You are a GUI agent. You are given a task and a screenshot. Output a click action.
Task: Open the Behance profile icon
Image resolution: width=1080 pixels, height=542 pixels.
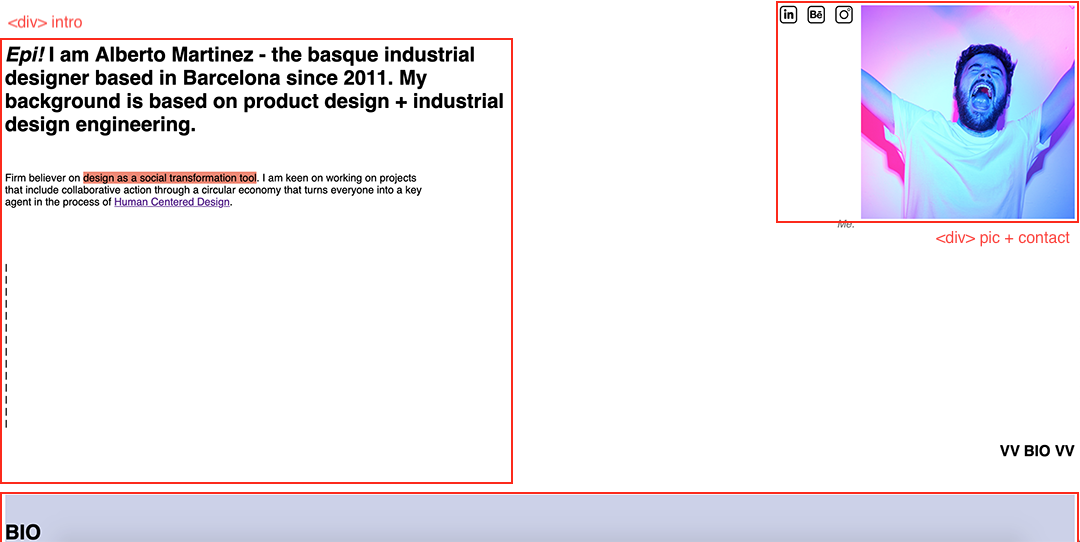click(816, 14)
